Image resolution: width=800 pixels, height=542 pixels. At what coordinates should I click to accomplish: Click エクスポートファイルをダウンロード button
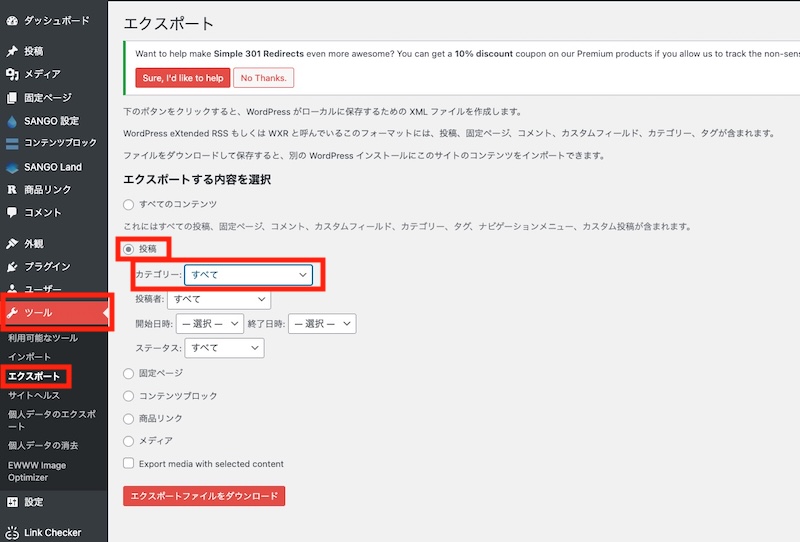(204, 496)
